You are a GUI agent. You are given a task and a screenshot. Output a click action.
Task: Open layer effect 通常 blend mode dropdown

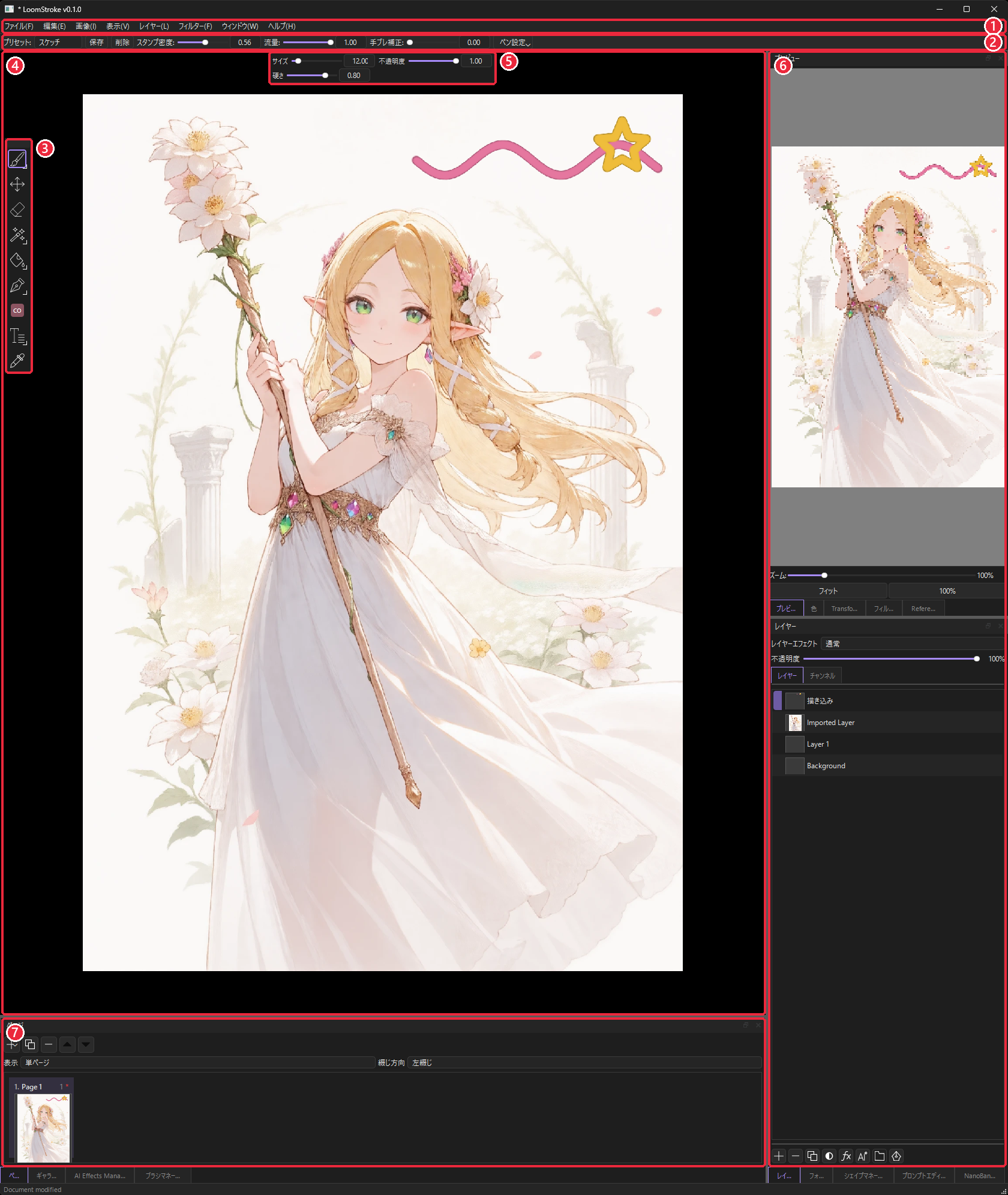tap(912, 643)
